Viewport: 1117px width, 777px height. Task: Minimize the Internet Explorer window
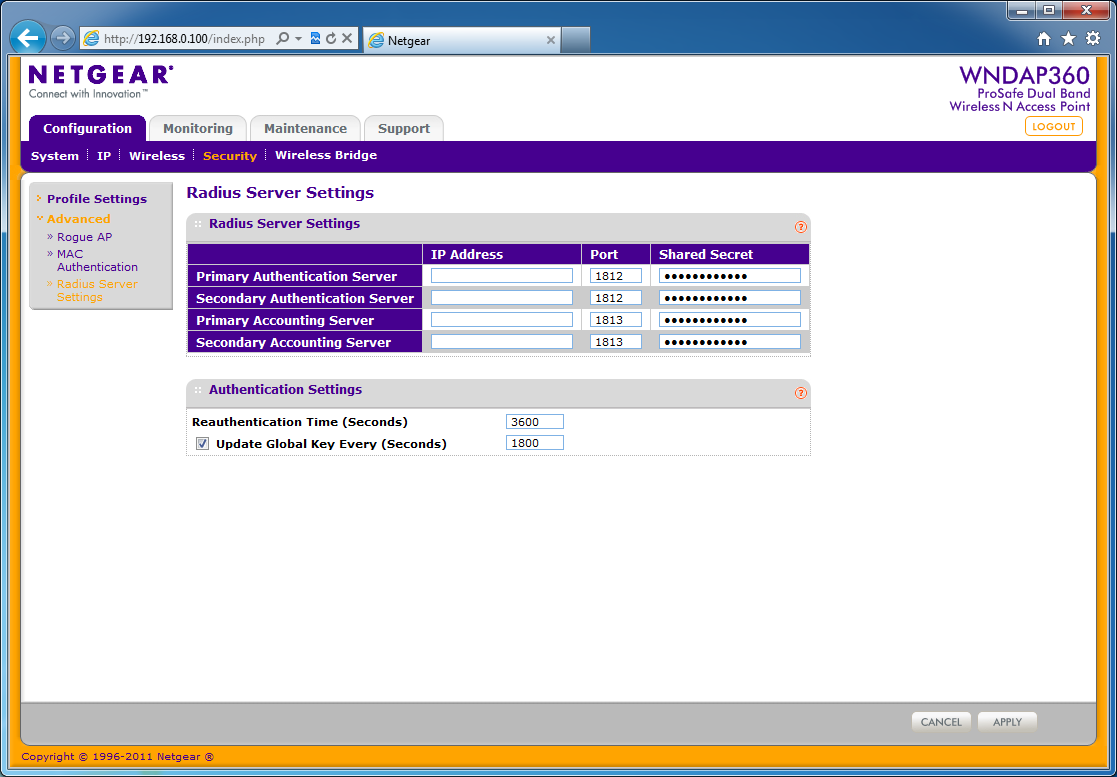coord(1022,11)
